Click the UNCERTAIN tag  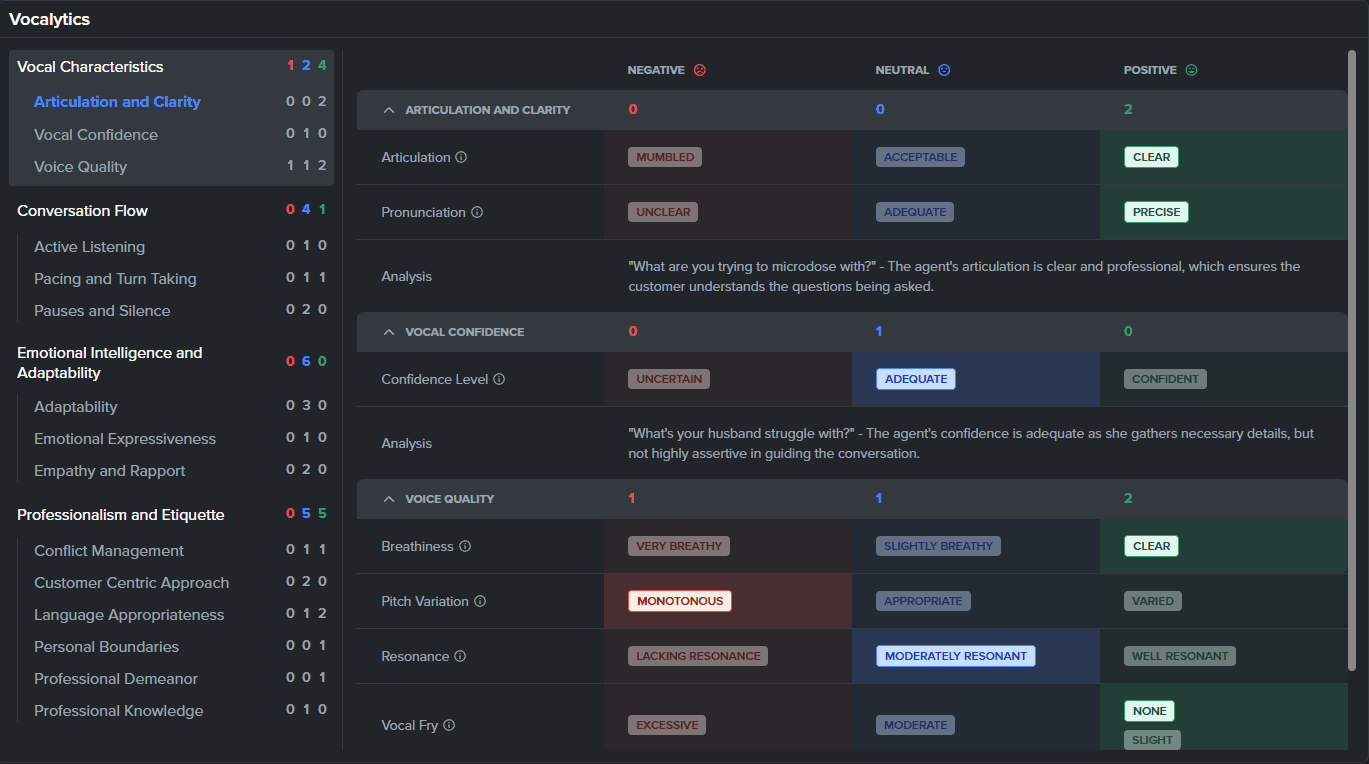click(x=669, y=379)
